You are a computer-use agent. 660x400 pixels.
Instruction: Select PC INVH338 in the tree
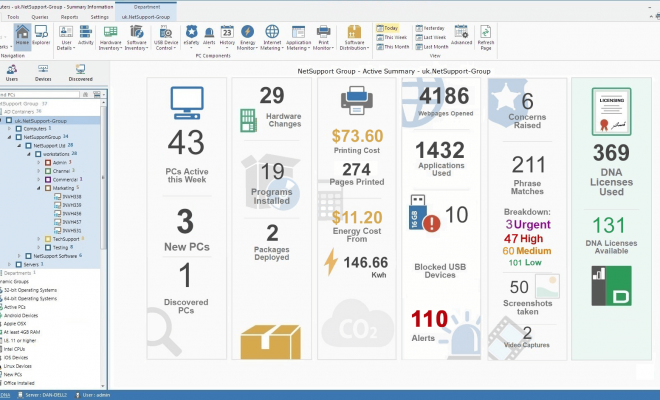(68, 197)
